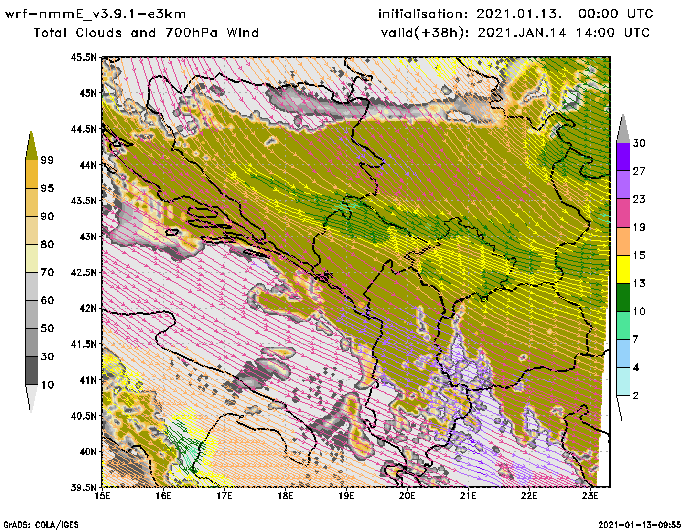700x530 pixels.
Task: Pick the yellow 13–15 wind legend swatch
Action: click(x=623, y=269)
